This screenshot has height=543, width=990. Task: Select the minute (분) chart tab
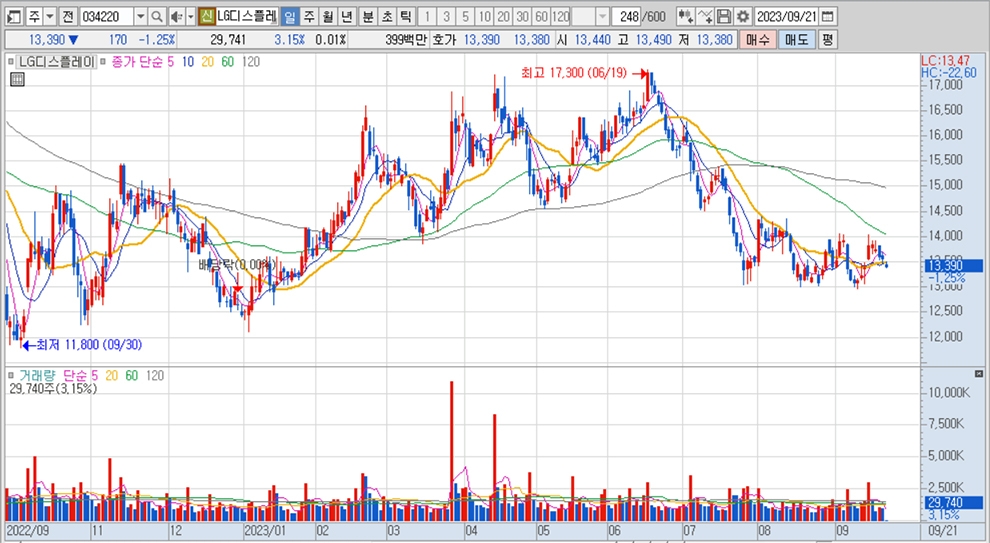pos(368,17)
